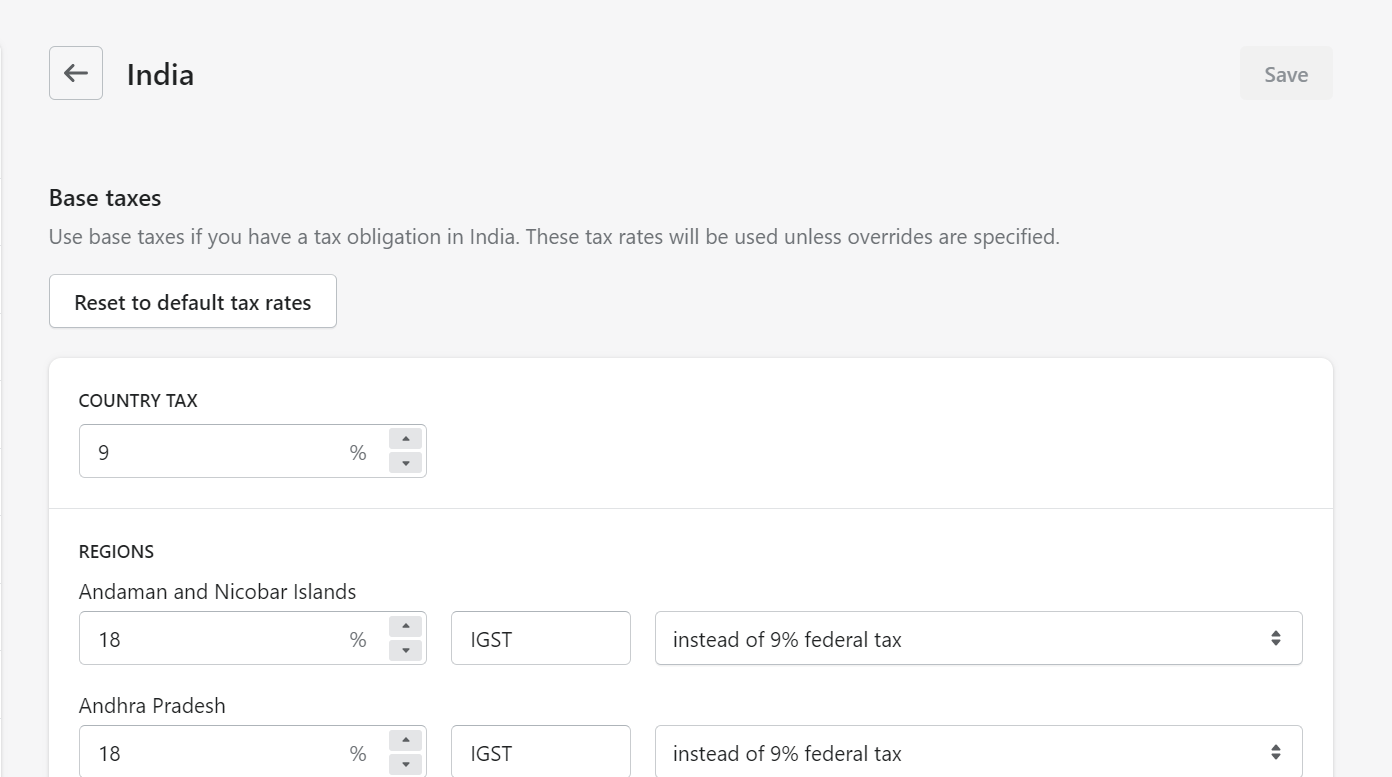Screen dimensions: 1392x777
Task: Increase the Country Tax rate with up arrow
Action: 405,439
